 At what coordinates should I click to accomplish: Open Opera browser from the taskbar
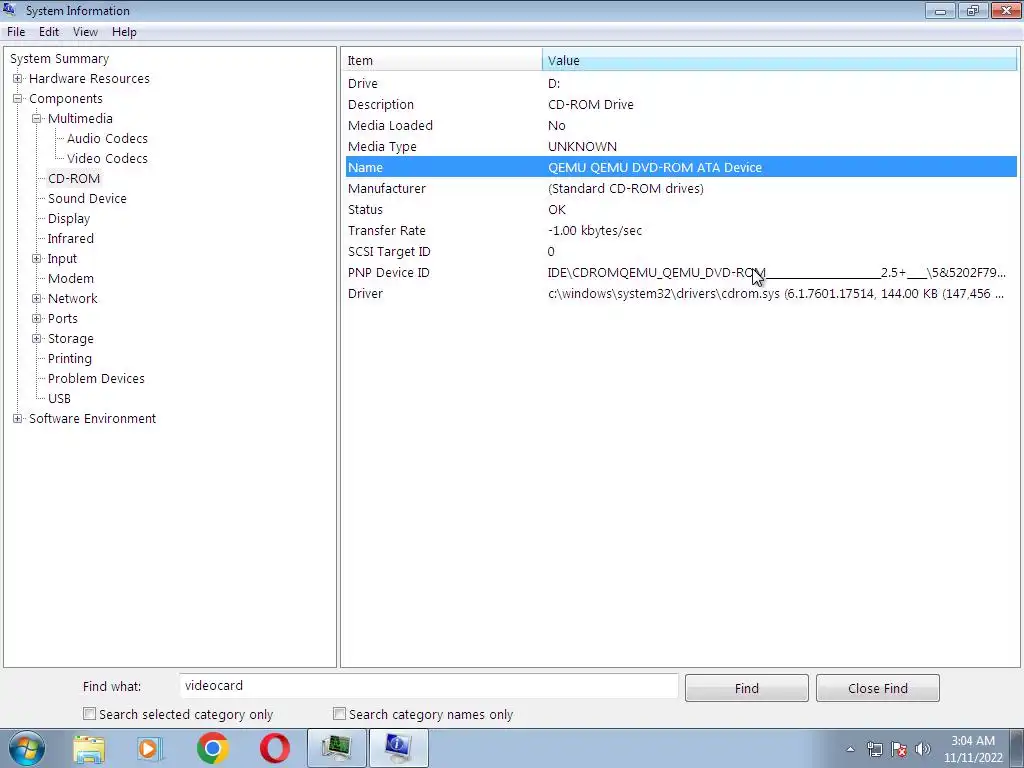(x=274, y=748)
